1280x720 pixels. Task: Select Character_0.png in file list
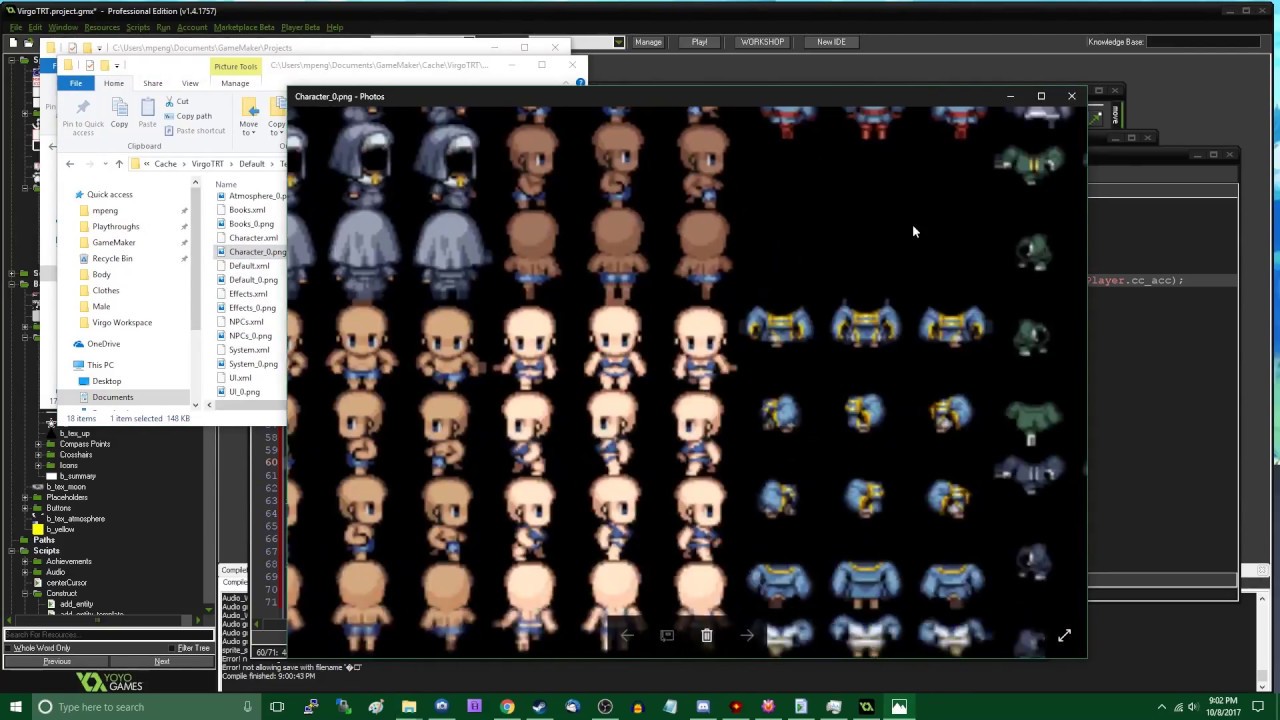coord(251,252)
